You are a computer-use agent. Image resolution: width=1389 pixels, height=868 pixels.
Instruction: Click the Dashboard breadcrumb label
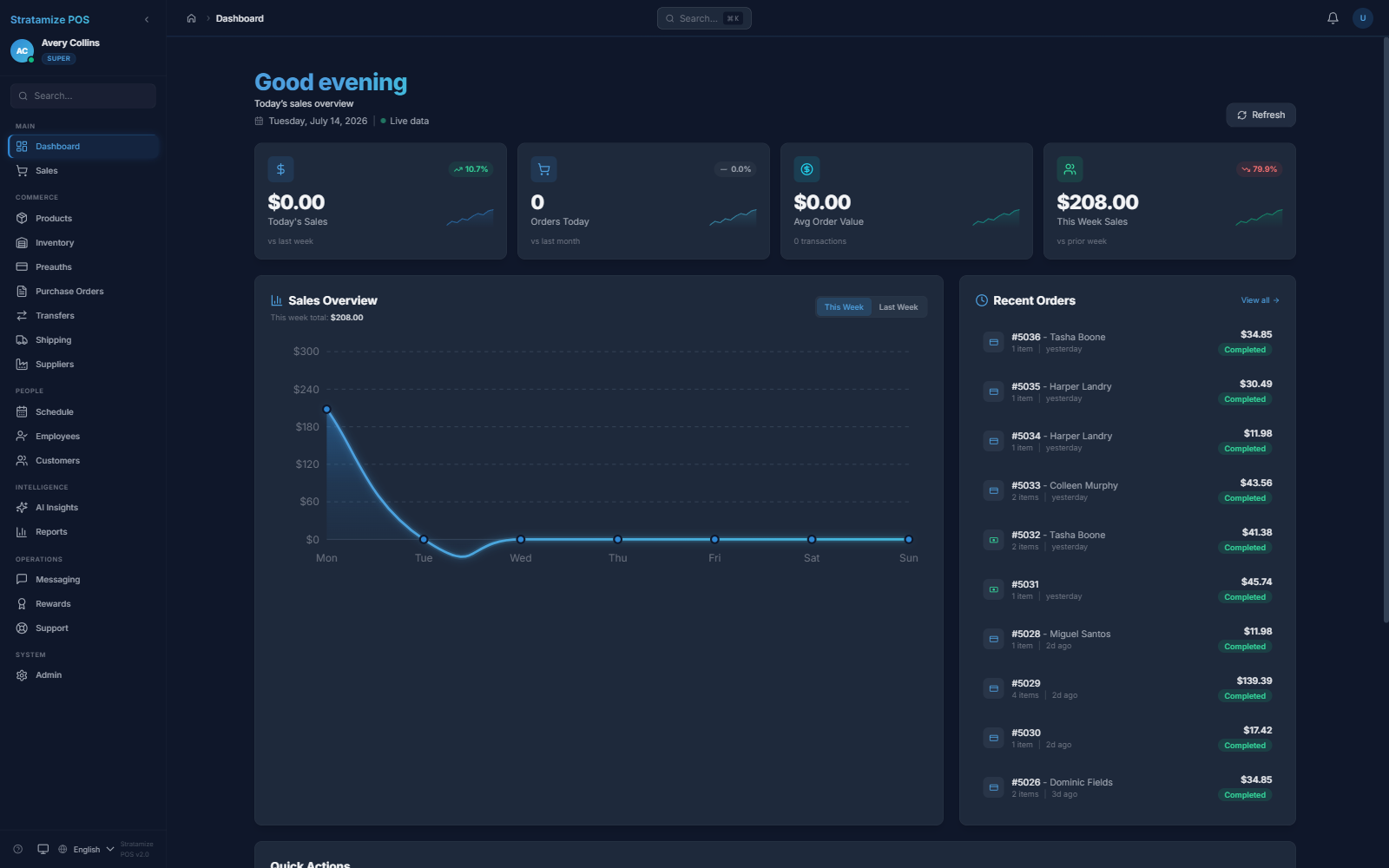click(240, 18)
